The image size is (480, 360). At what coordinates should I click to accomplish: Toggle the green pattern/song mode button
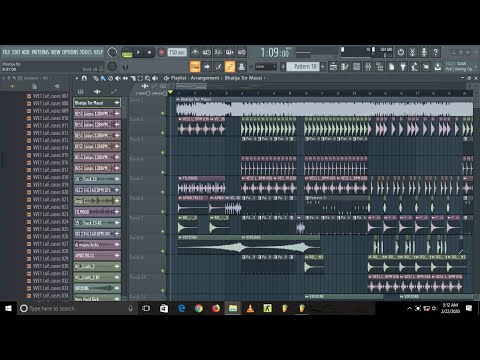click(127, 53)
